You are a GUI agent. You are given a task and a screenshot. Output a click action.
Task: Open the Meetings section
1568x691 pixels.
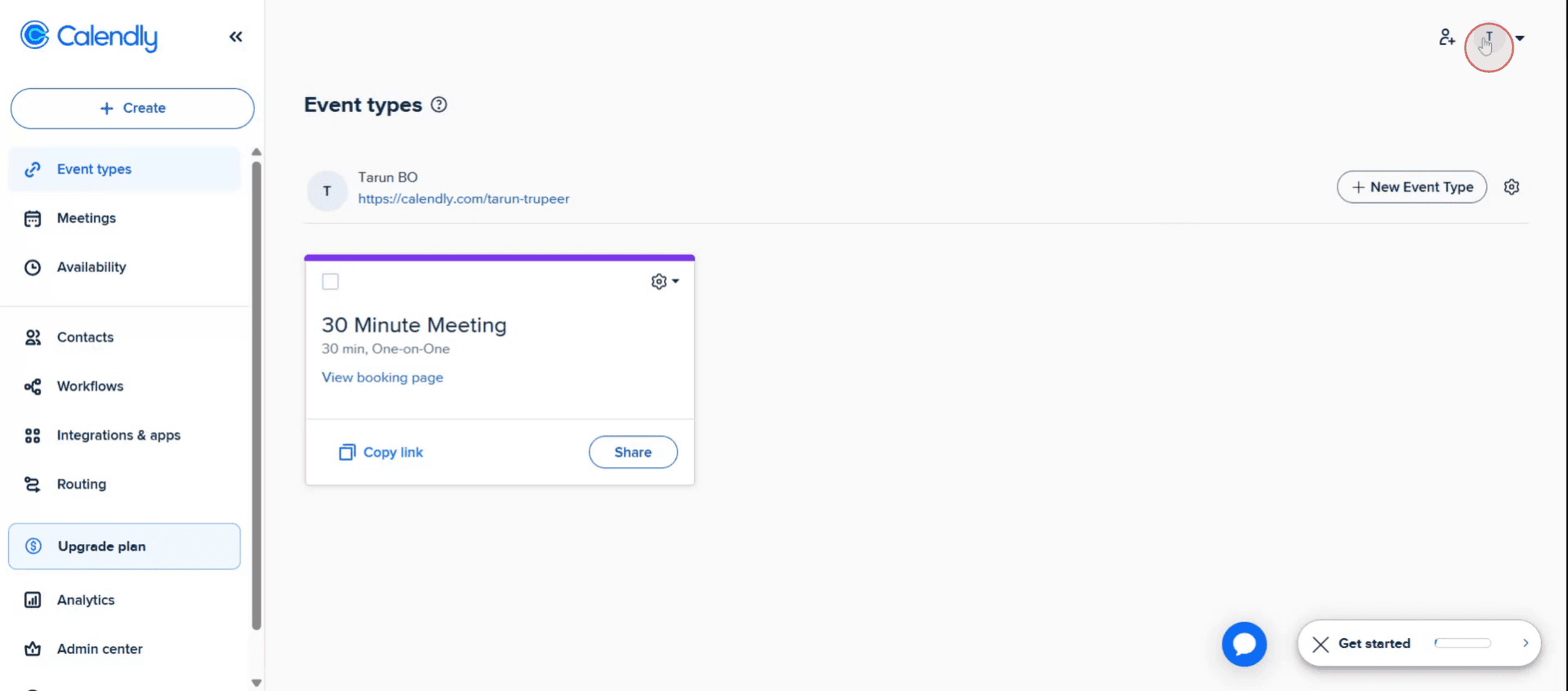click(x=87, y=218)
